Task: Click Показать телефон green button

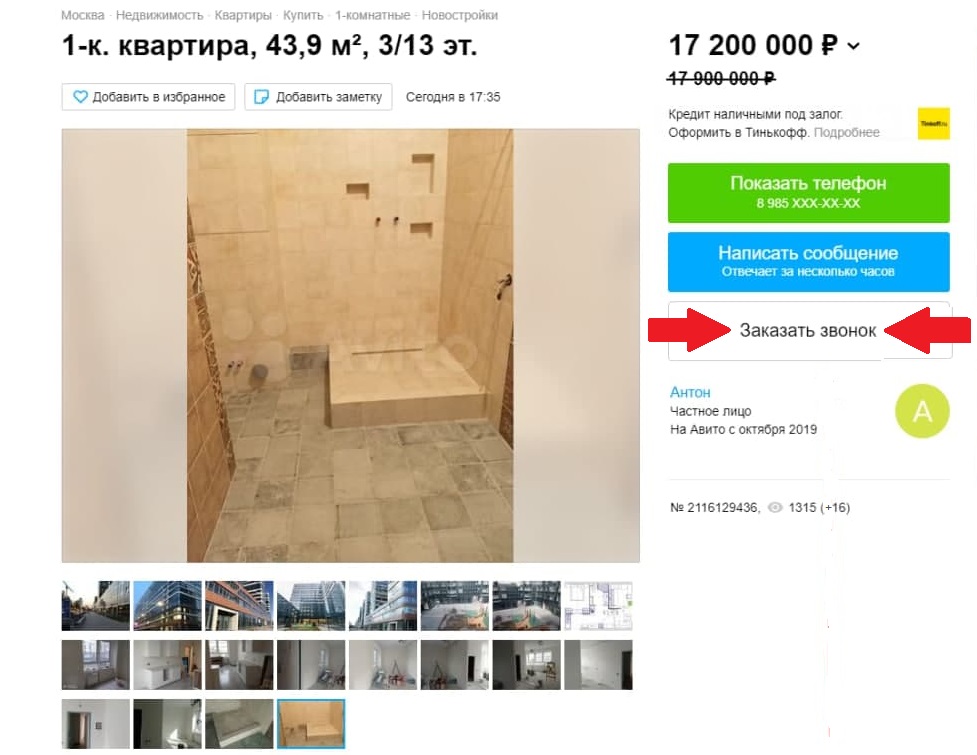Action: click(808, 192)
